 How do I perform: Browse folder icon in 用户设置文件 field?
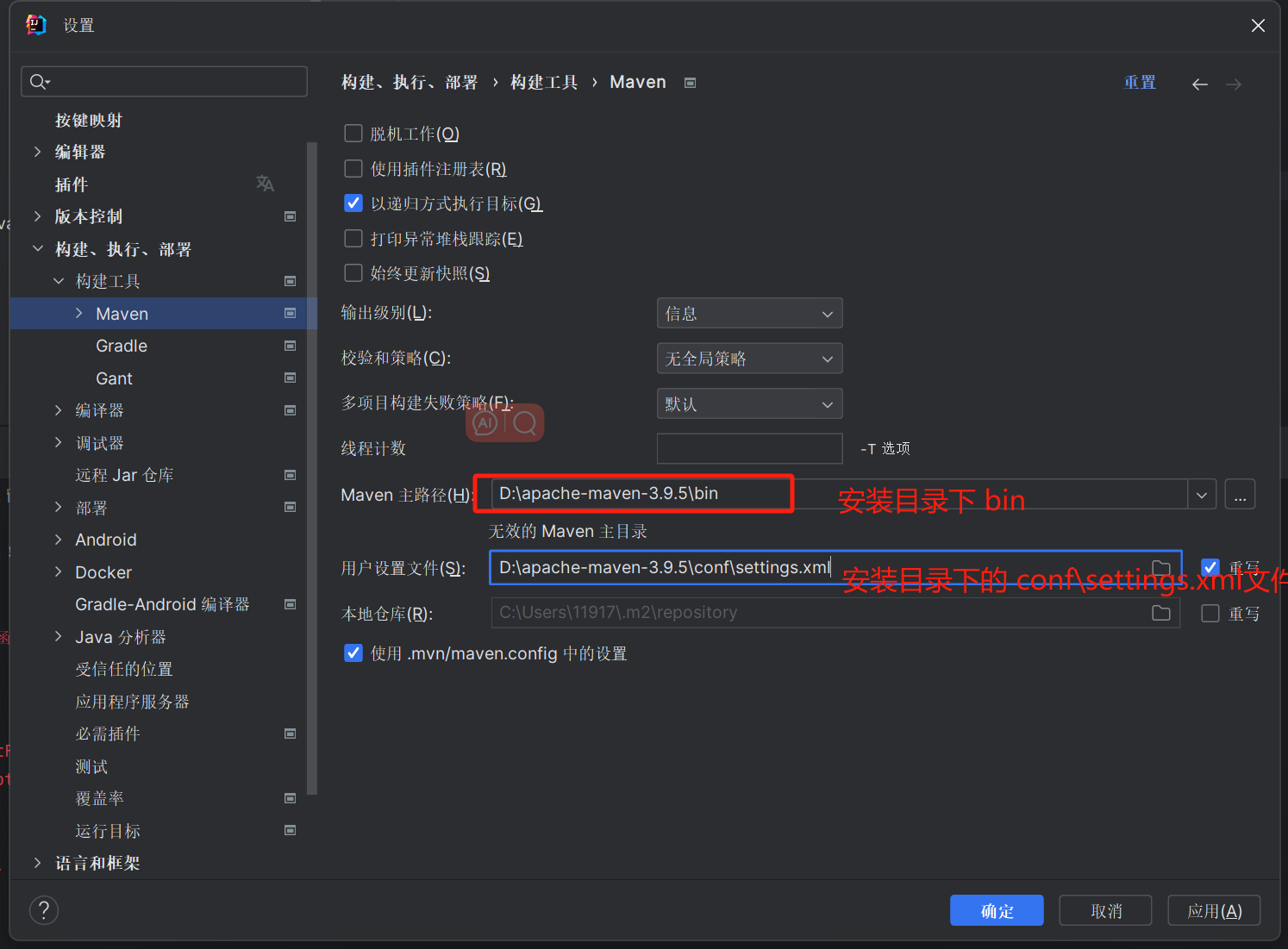1161,568
